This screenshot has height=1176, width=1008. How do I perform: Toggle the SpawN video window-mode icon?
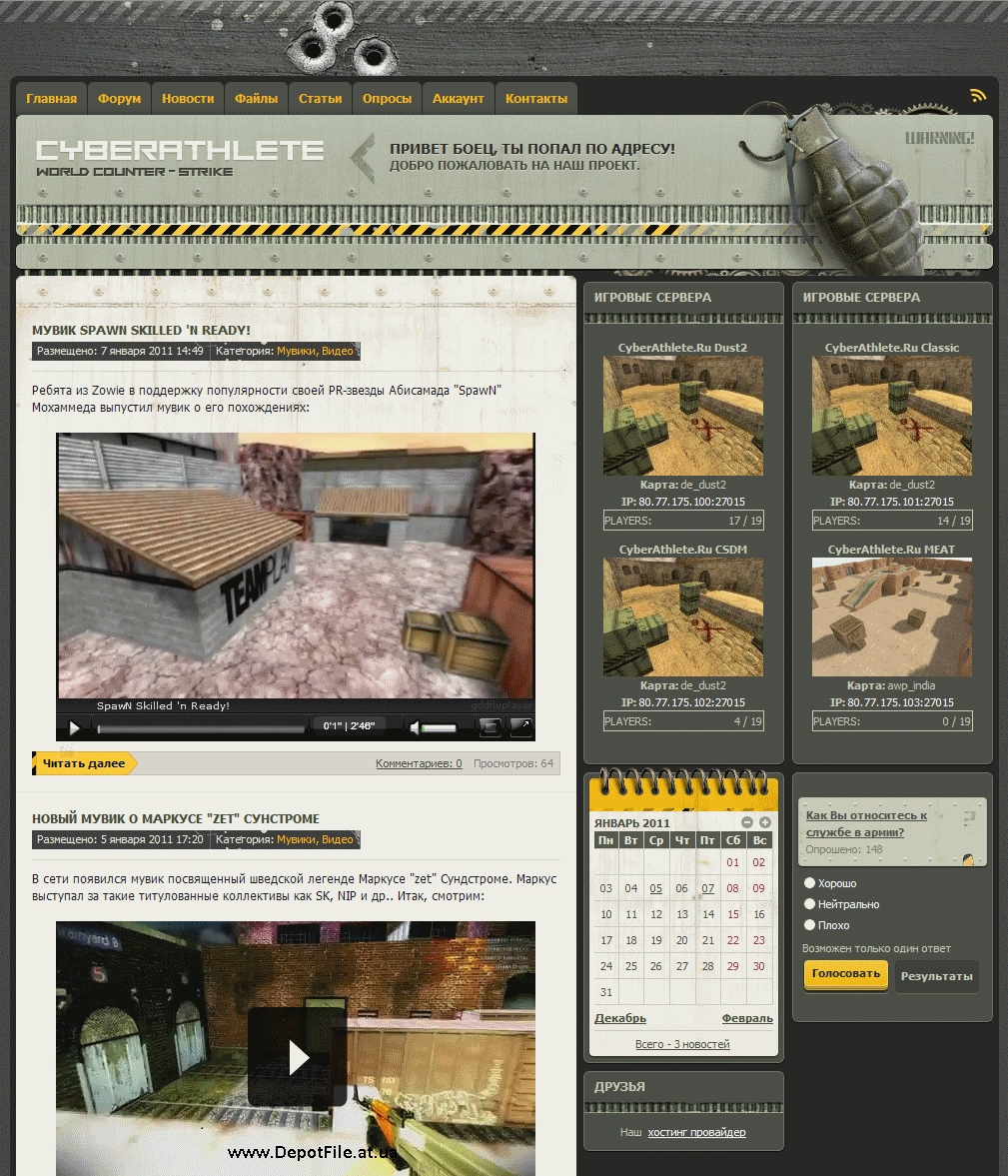pyautogui.click(x=490, y=726)
